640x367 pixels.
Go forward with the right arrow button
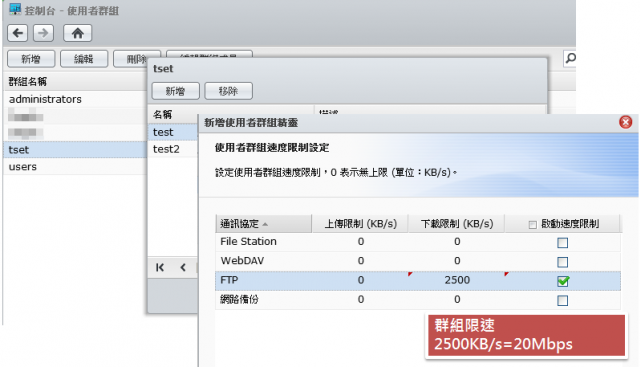43,33
